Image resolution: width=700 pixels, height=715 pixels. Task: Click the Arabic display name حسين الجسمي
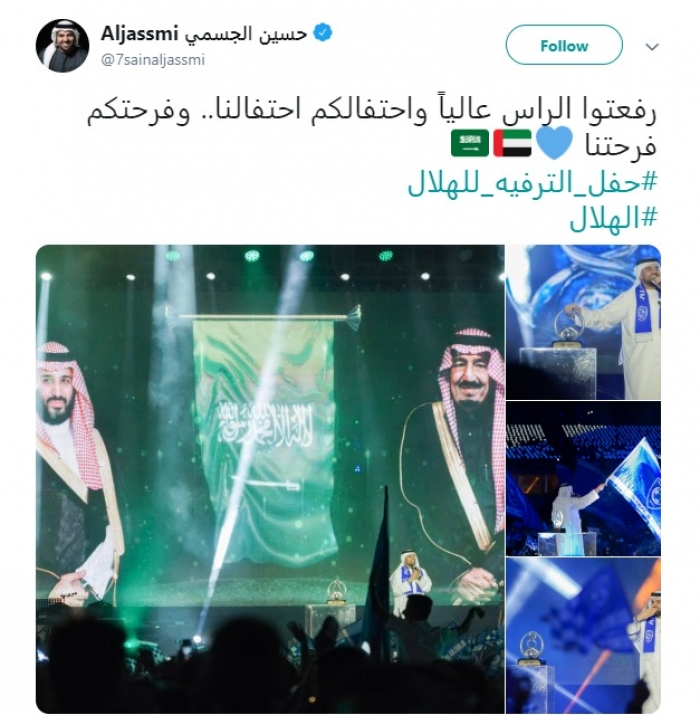click(246, 34)
